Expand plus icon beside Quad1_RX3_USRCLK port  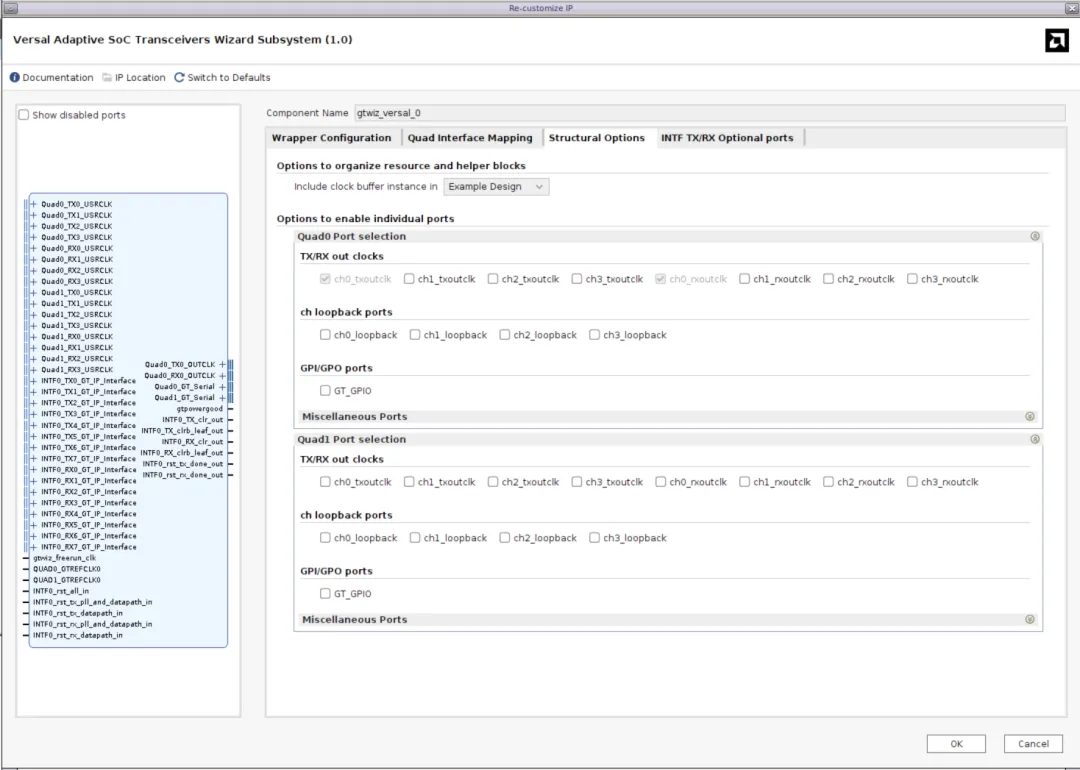point(33,370)
